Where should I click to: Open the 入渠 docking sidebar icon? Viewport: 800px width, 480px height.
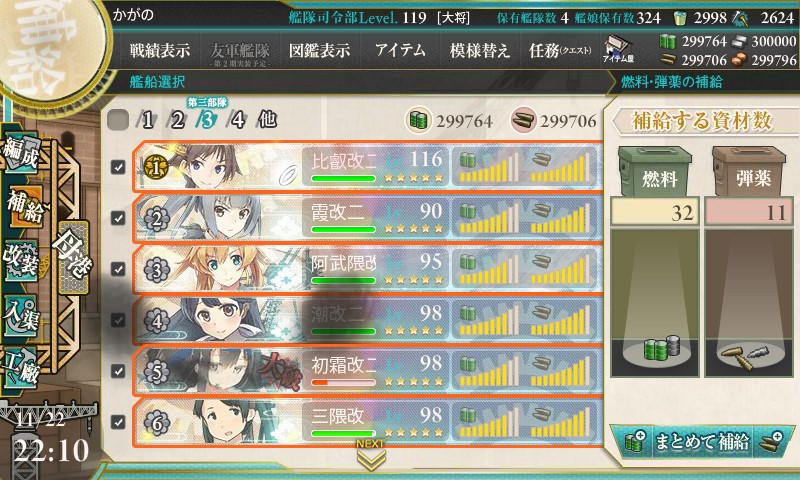coord(20,315)
